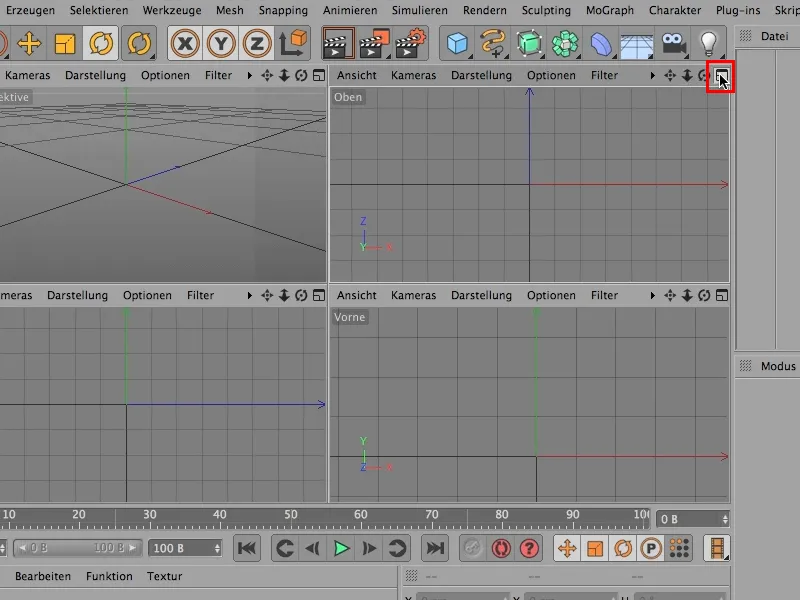The width and height of the screenshot is (800, 600).
Task: Open the generators green cube icon
Action: tap(529, 43)
